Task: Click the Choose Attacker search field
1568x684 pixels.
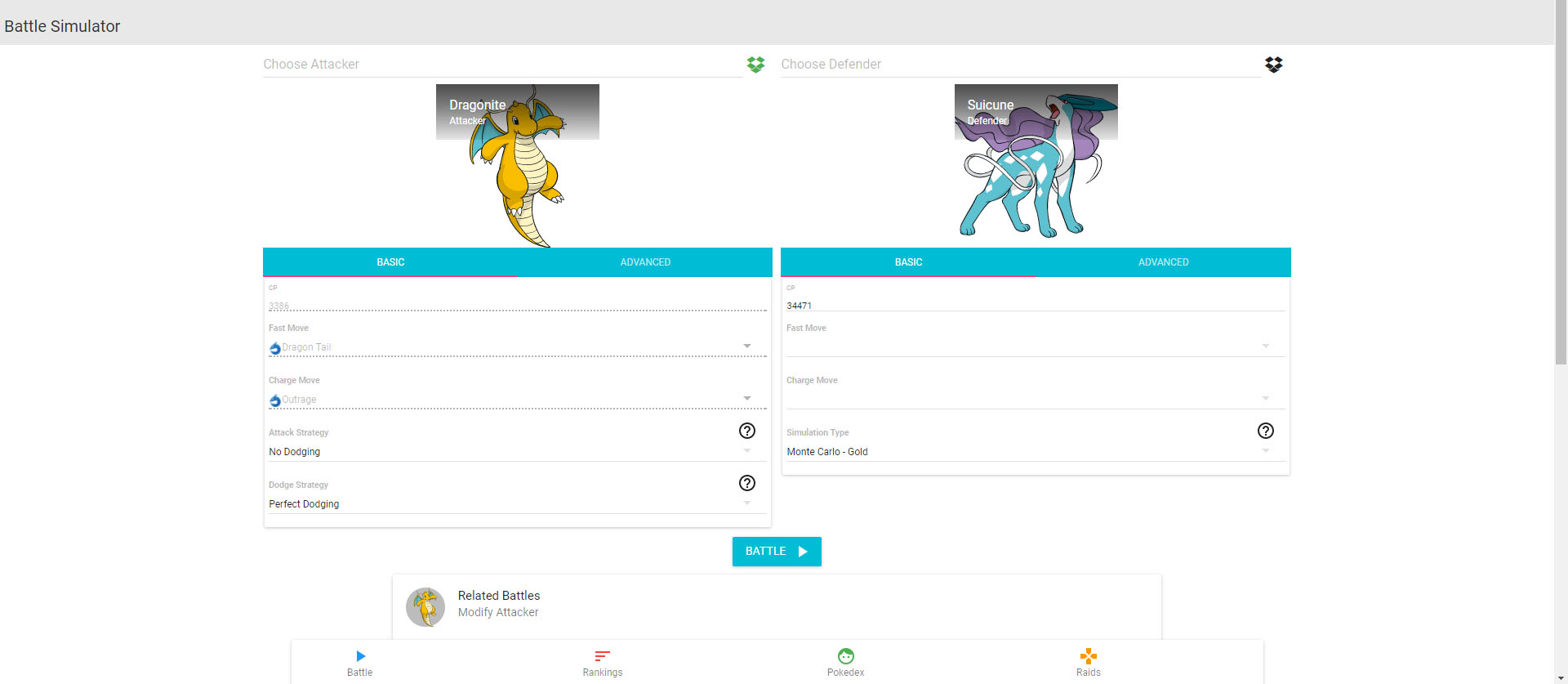Action: tap(501, 65)
